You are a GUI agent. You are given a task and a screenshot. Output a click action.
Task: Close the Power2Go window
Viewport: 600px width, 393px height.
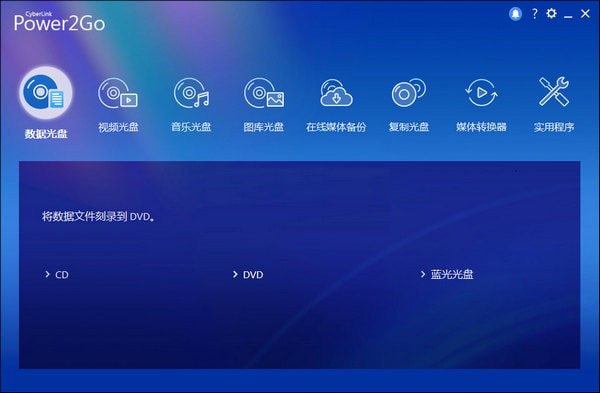[585, 14]
